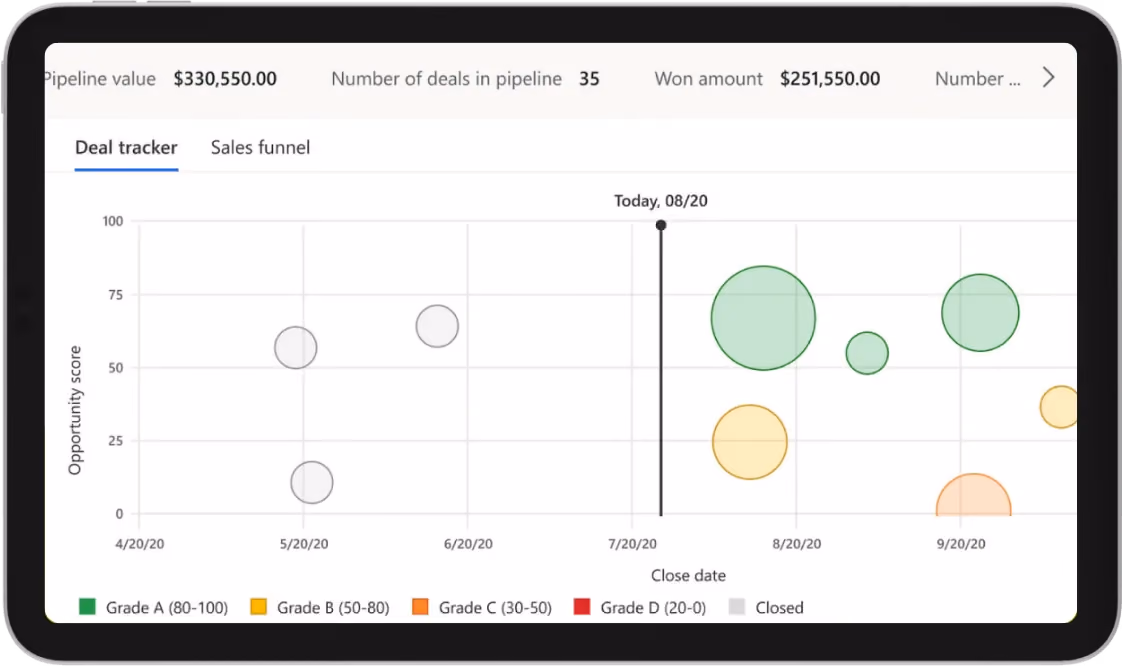The height and width of the screenshot is (666, 1122).
Task: Click the gray Closed legend swatch
Action: pos(736,607)
